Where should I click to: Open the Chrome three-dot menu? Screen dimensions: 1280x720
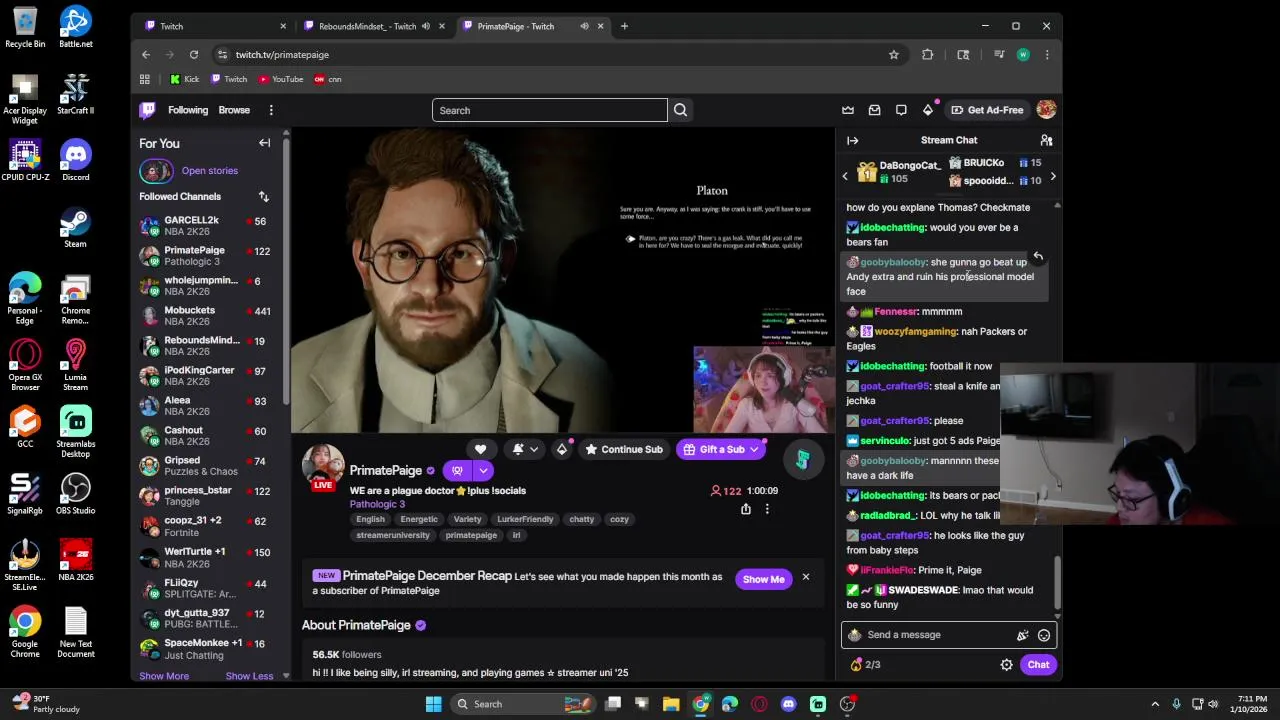coord(1047,55)
